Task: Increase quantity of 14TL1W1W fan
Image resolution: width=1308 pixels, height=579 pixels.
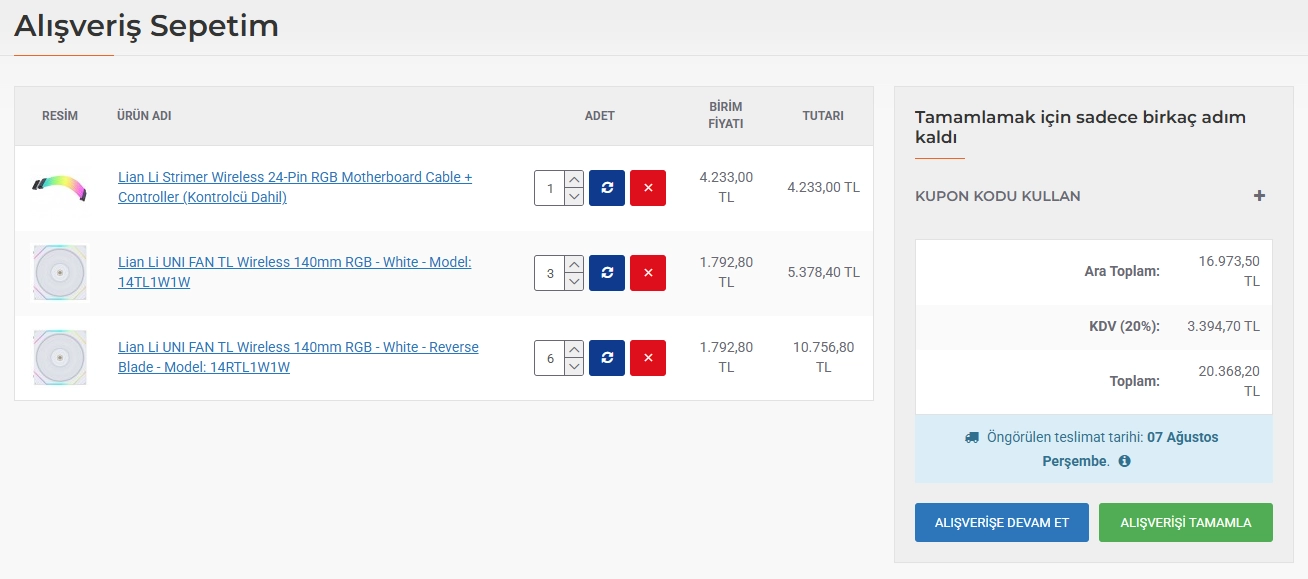Action: [x=574, y=264]
